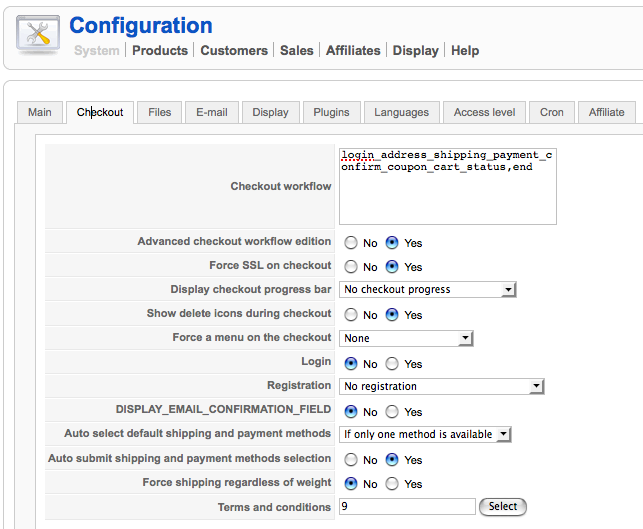Choose No for Show delete icons
The width and height of the screenshot is (643, 529).
click(x=351, y=315)
